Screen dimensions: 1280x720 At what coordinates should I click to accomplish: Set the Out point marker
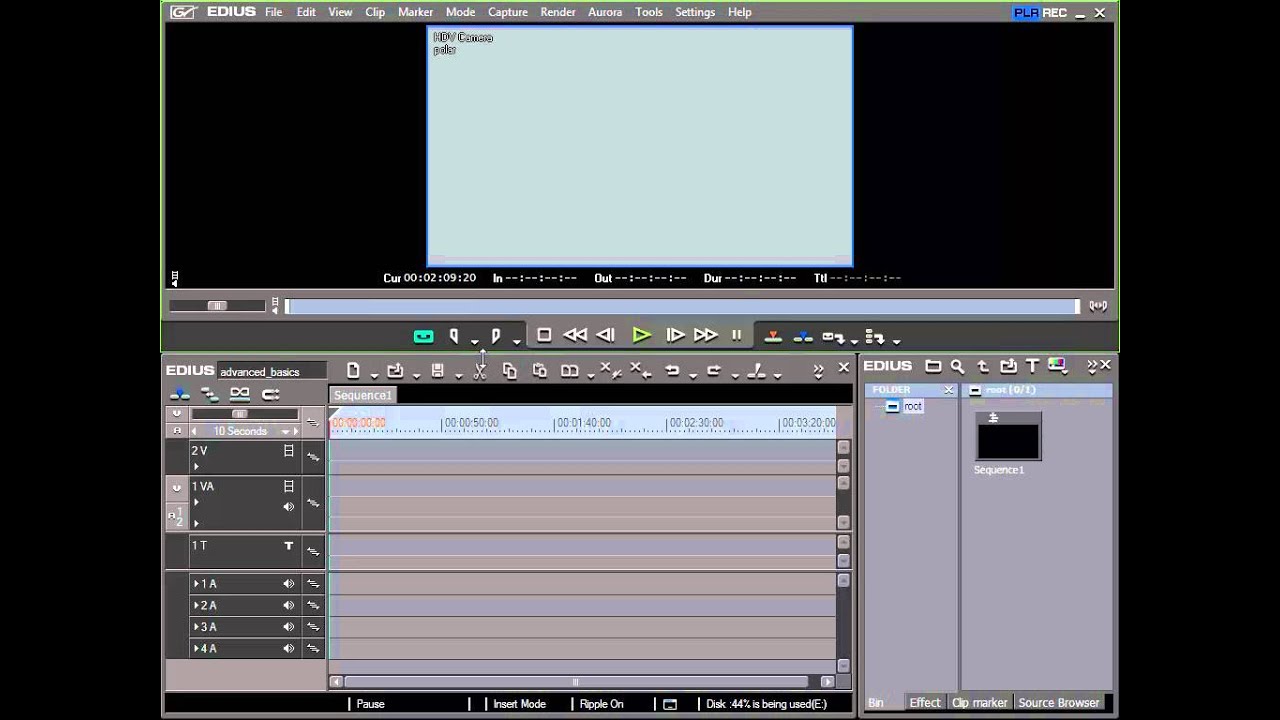coord(496,337)
